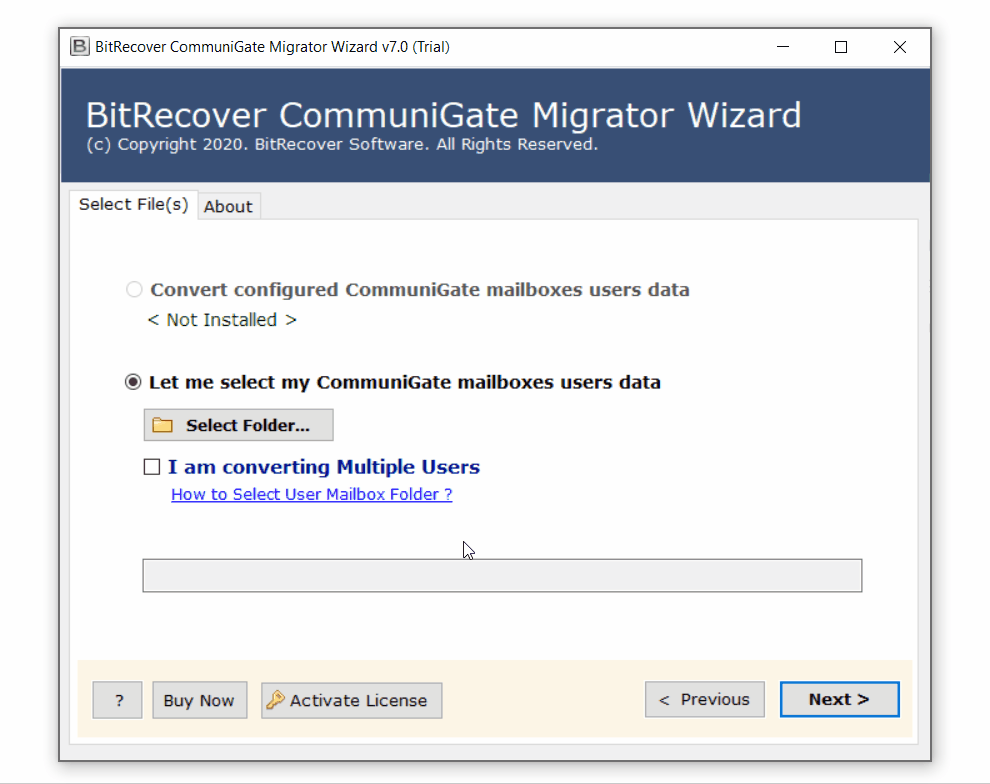Image resolution: width=990 pixels, height=784 pixels.
Task: Click the BitRecover CommuniGate Migrator Wizard banner heading
Action: pyautogui.click(x=443, y=115)
